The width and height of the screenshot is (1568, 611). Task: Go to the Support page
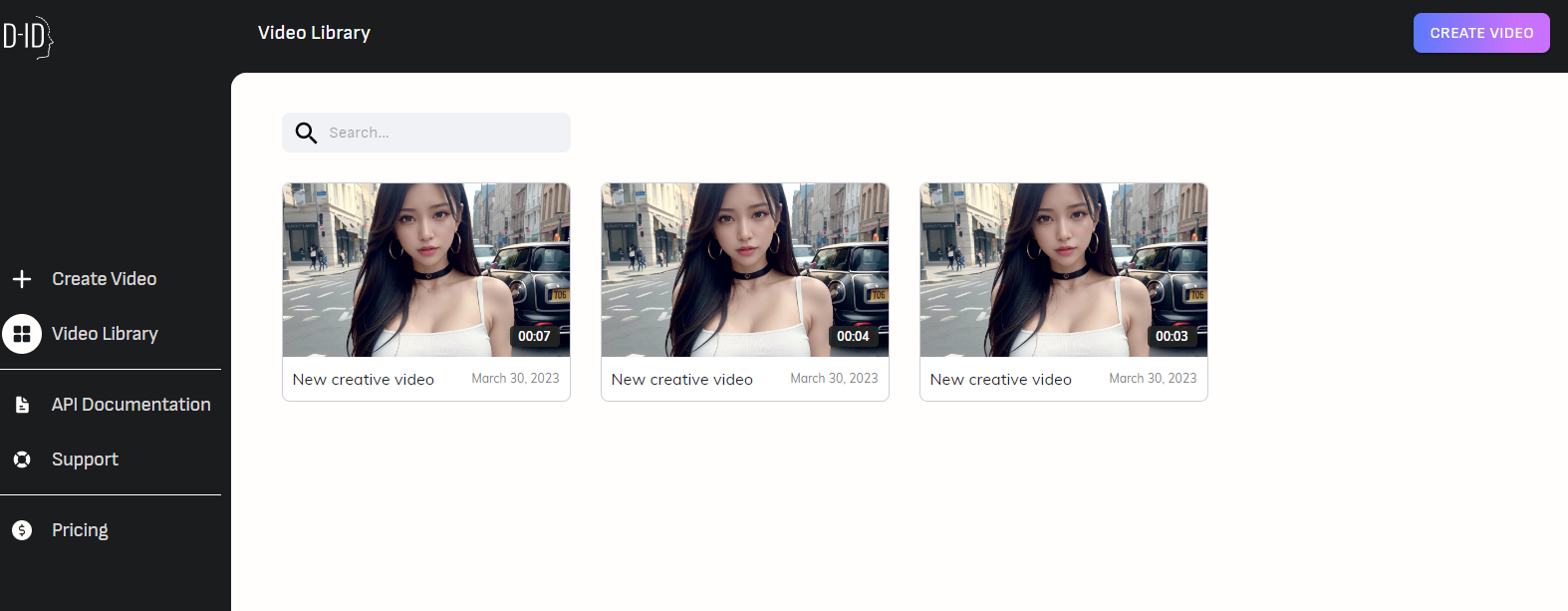tap(85, 459)
